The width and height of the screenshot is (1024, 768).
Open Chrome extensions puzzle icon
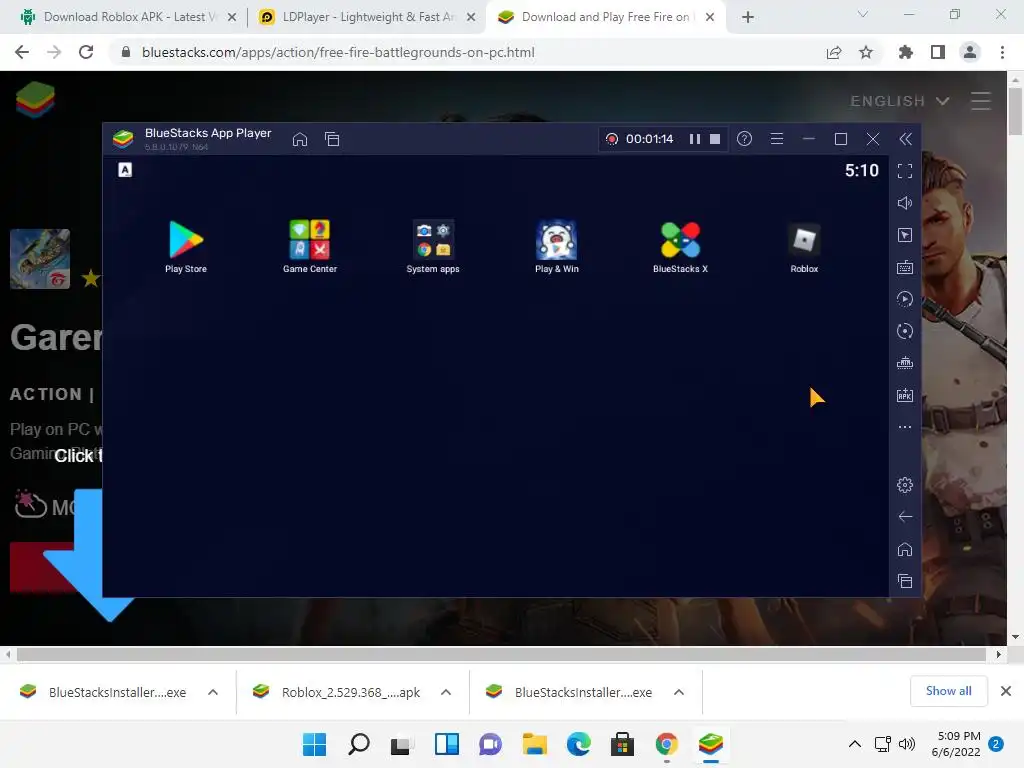coord(906,52)
